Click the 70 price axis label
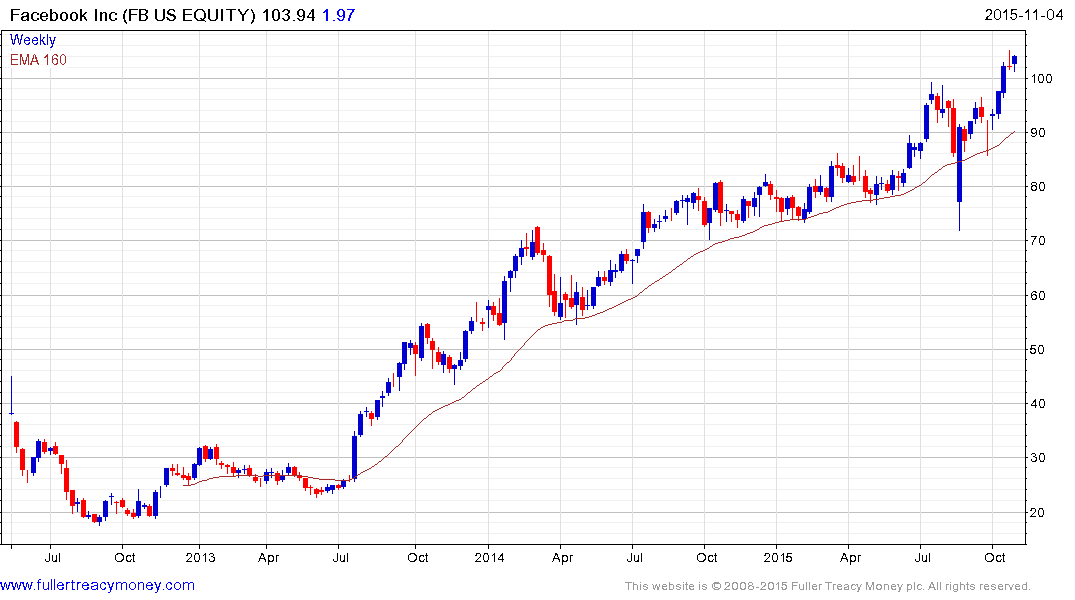Image resolution: width=1075 pixels, height=600 pixels. point(1038,241)
